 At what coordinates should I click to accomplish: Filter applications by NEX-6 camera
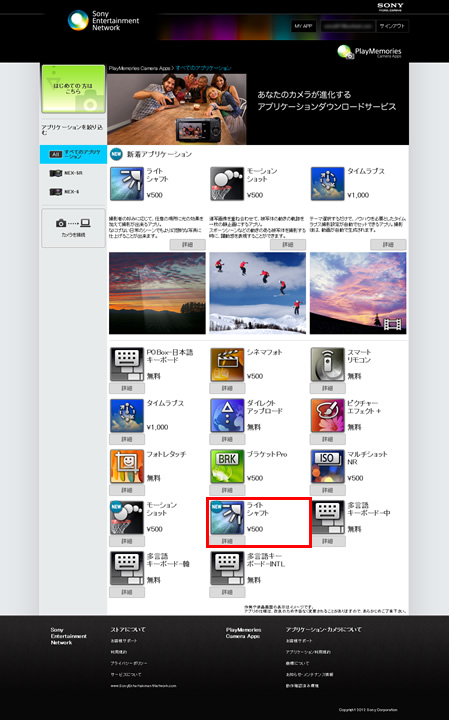64,191
